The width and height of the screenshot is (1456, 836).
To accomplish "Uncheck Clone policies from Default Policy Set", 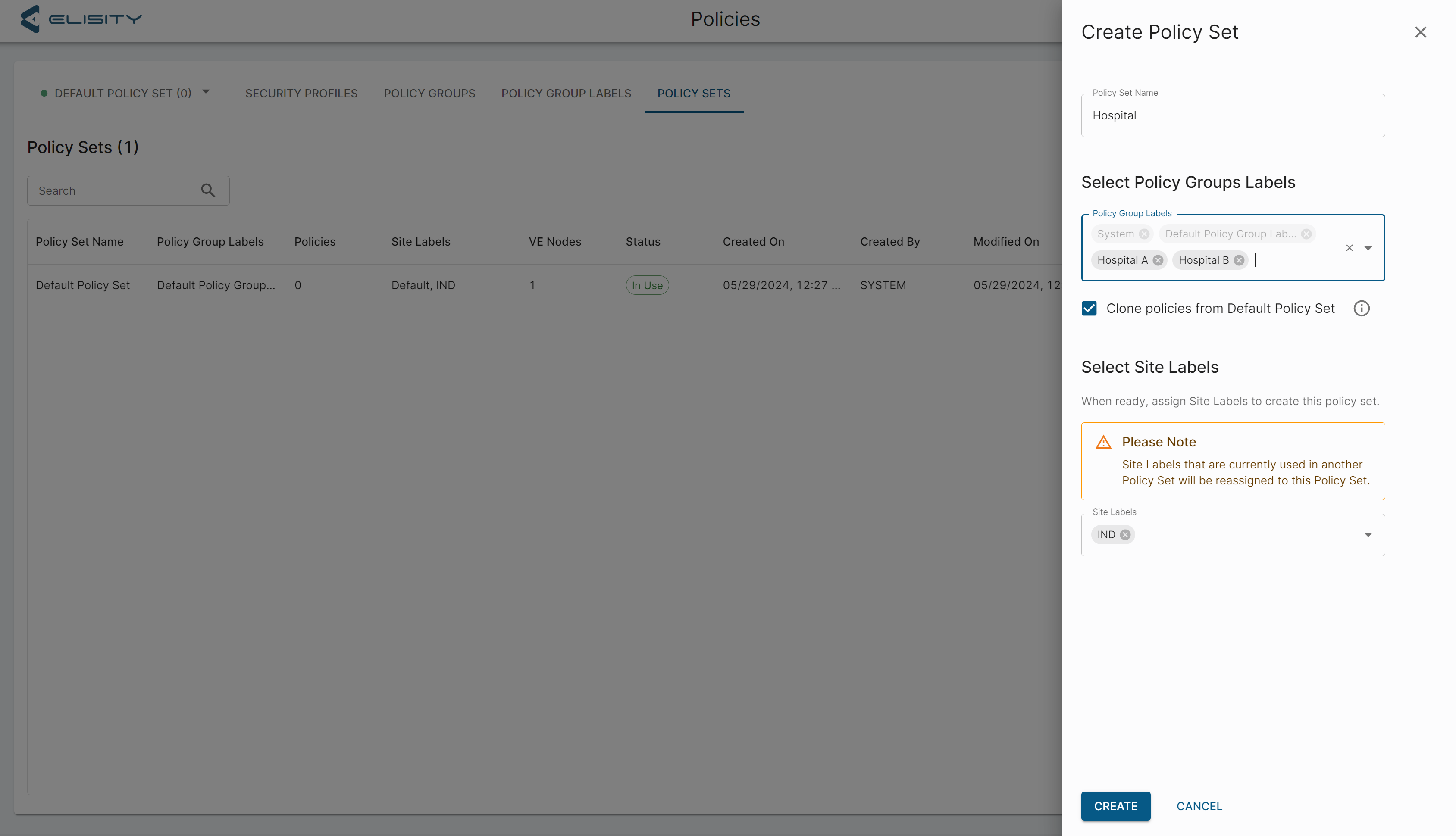I will coord(1089,309).
